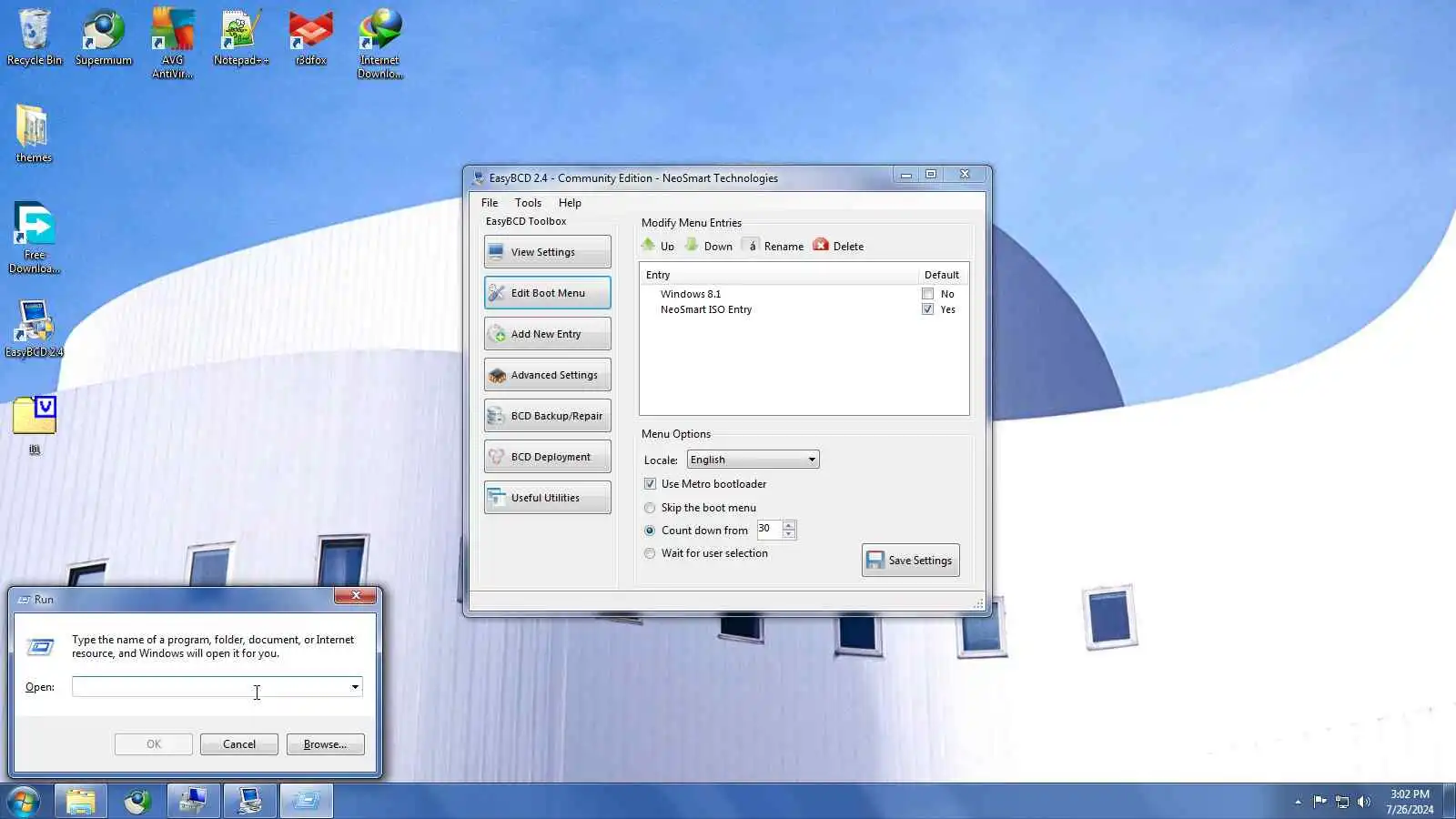The image size is (1456, 819).
Task: Select the Free Download Manager desktop icon
Action: (x=34, y=238)
